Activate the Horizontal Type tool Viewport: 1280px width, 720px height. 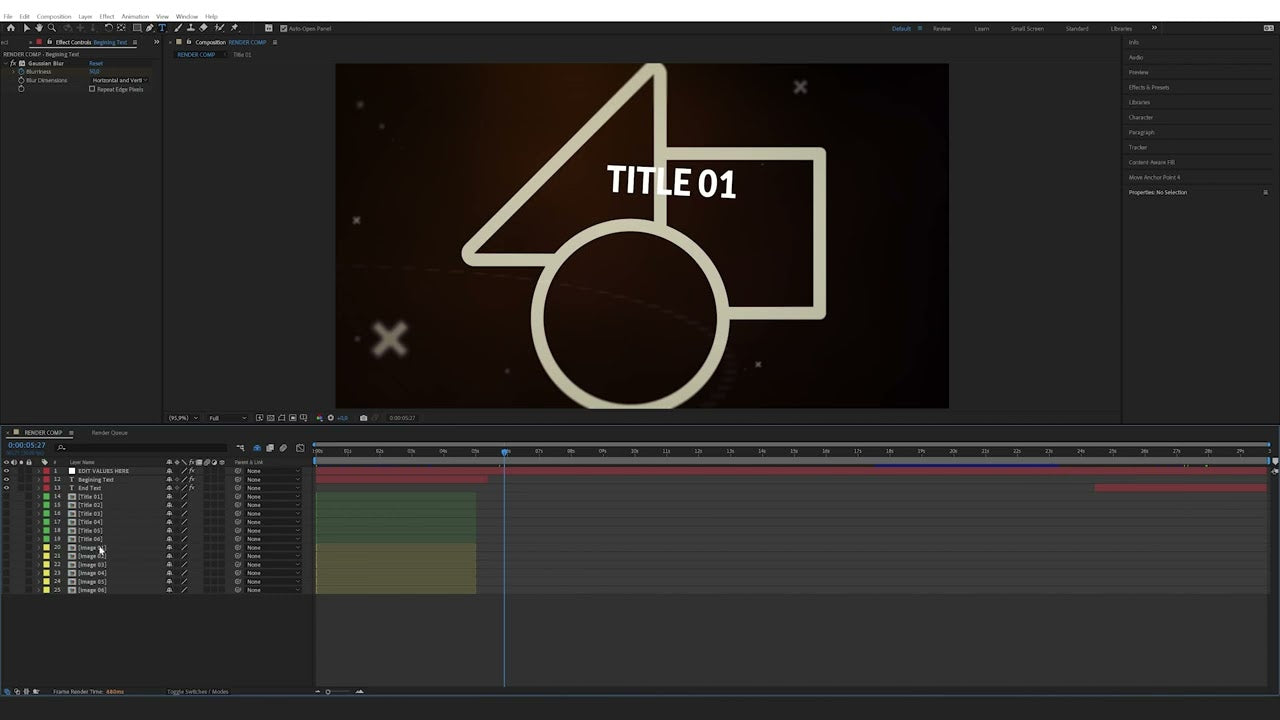[161, 28]
